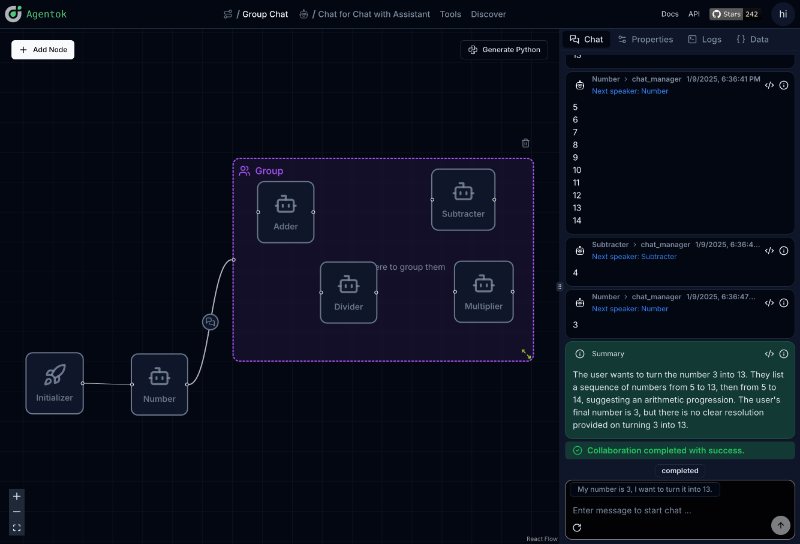Select the Adder agent node

(x=286, y=211)
